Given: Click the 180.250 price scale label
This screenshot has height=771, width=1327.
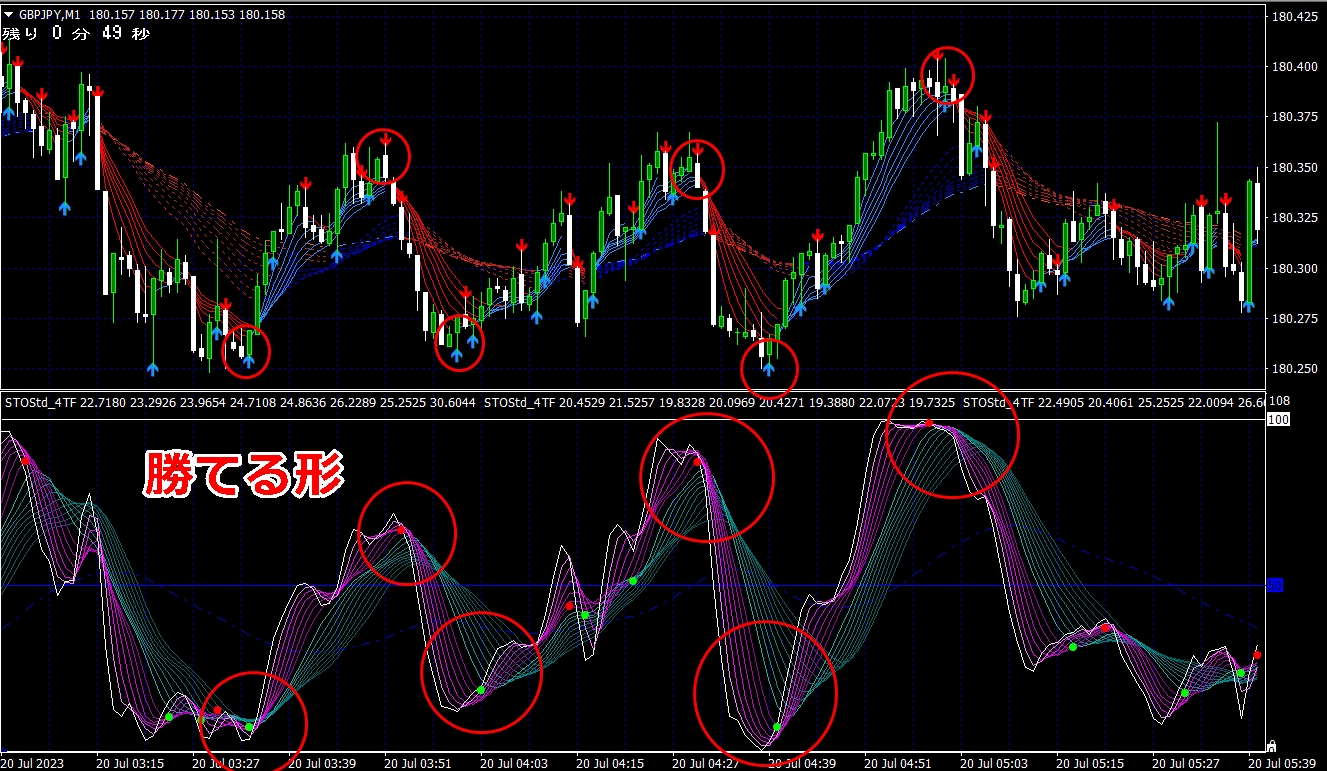Looking at the screenshot, I should tap(1295, 369).
